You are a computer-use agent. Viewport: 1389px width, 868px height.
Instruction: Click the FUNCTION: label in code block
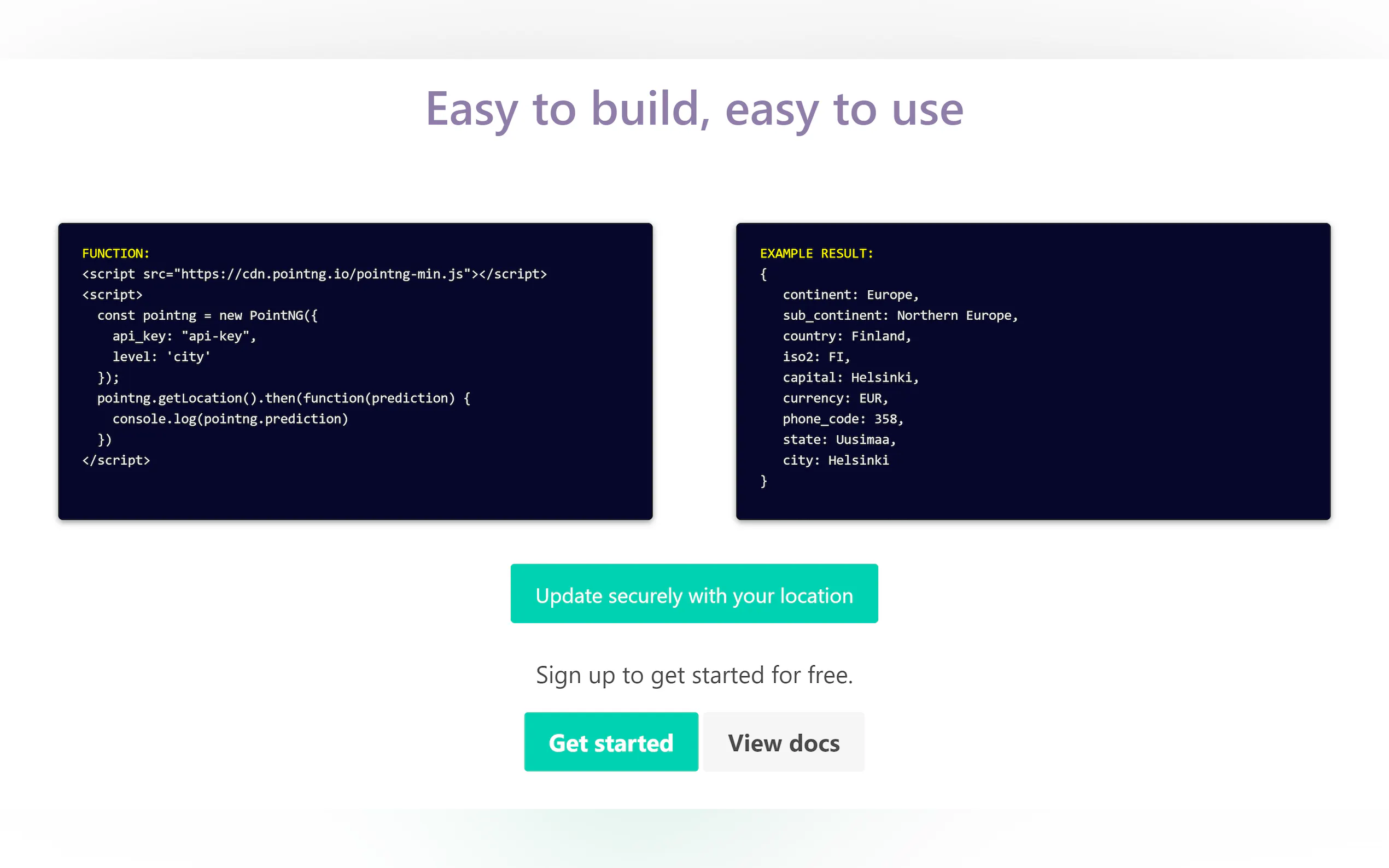(115, 253)
